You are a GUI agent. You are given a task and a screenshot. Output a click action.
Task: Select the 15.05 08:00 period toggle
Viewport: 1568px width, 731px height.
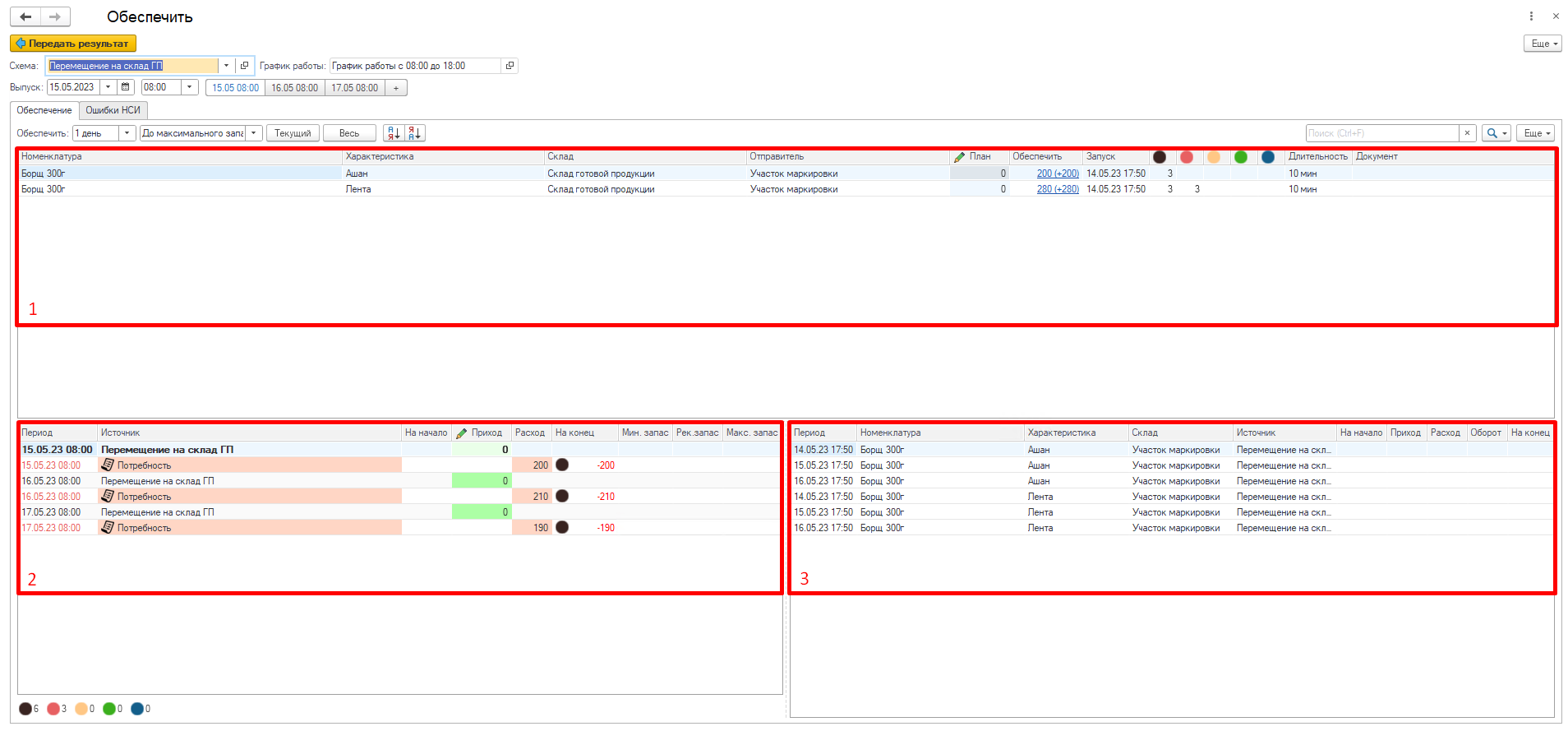click(235, 88)
